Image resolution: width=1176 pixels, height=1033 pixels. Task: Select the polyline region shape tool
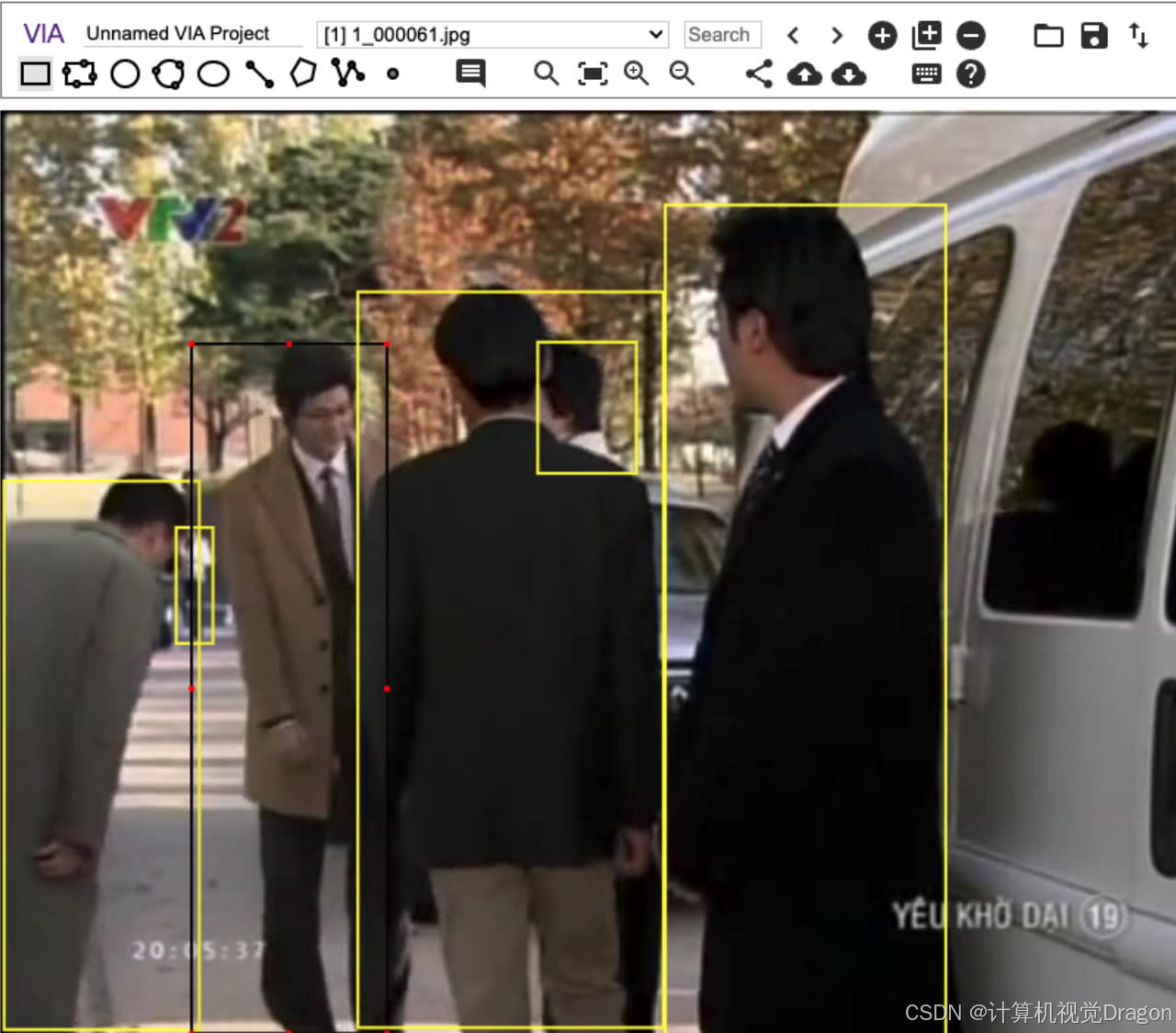coord(348,73)
